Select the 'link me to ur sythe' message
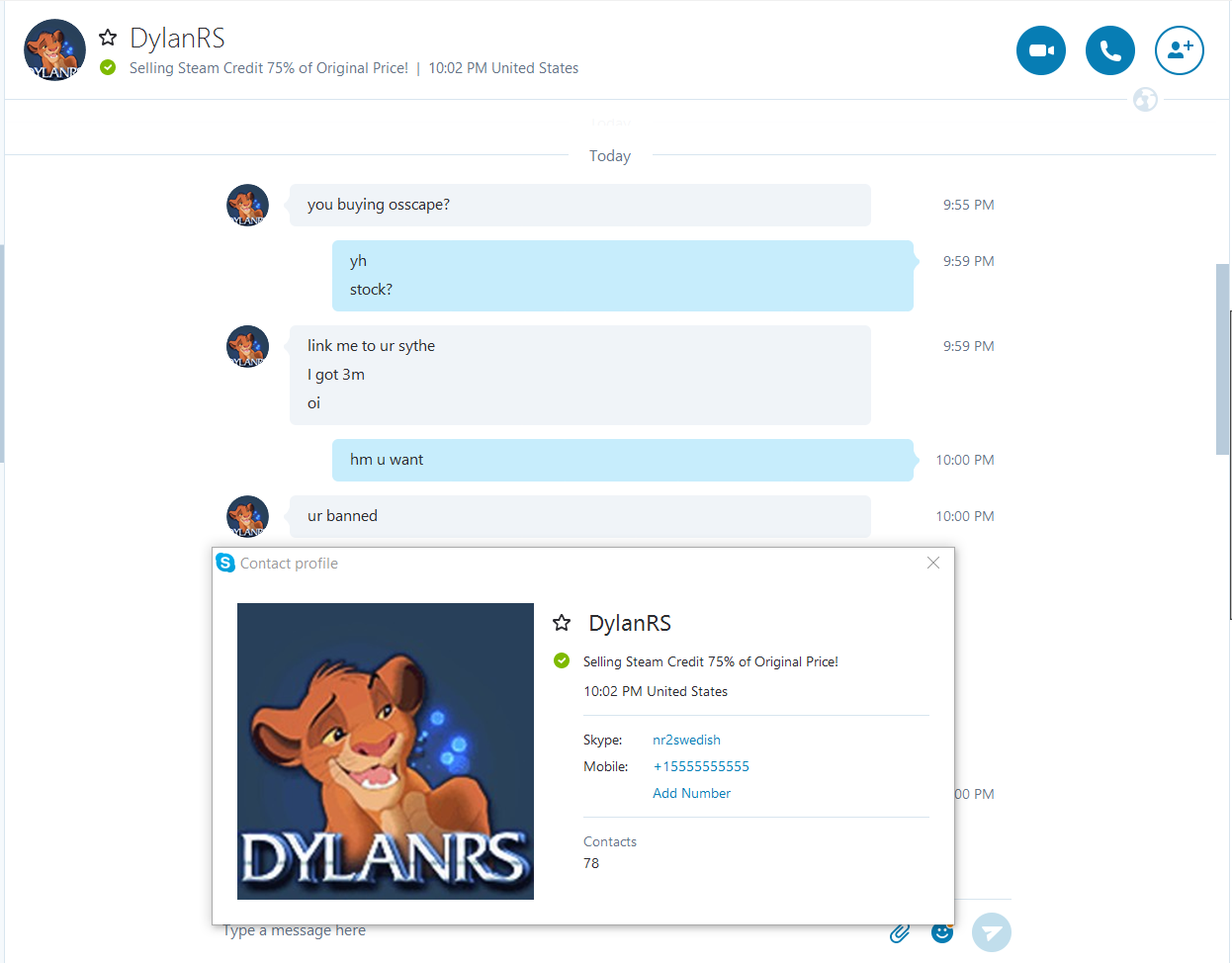The image size is (1232, 963). [371, 346]
